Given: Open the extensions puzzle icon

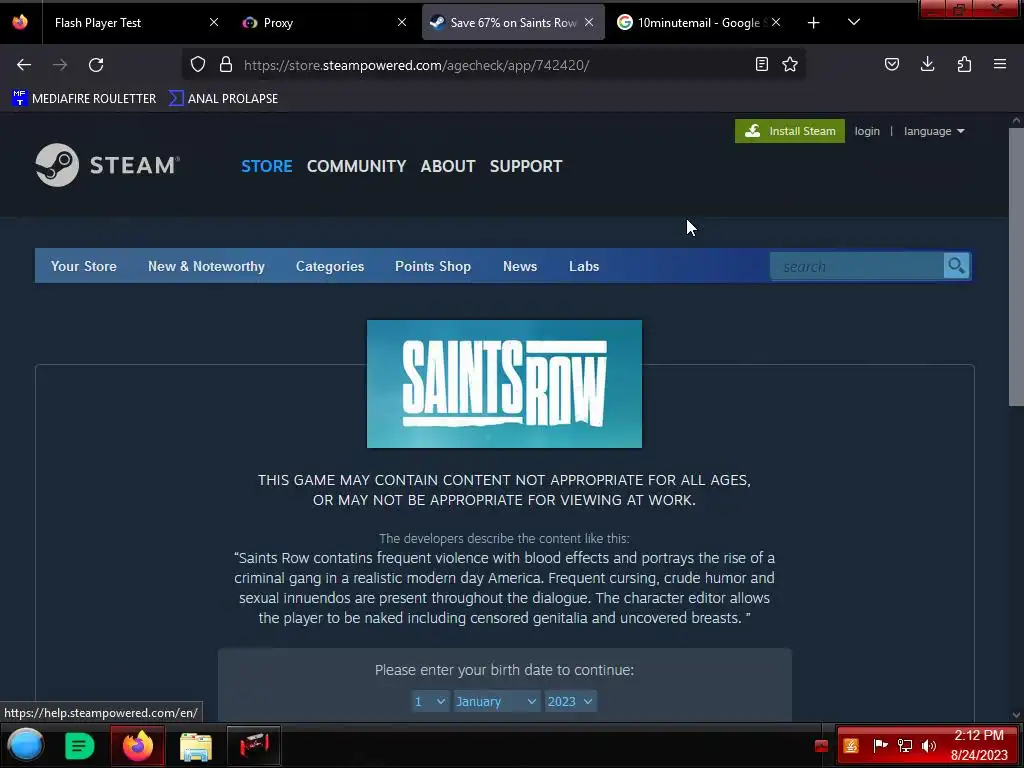Looking at the screenshot, I should (x=964, y=64).
